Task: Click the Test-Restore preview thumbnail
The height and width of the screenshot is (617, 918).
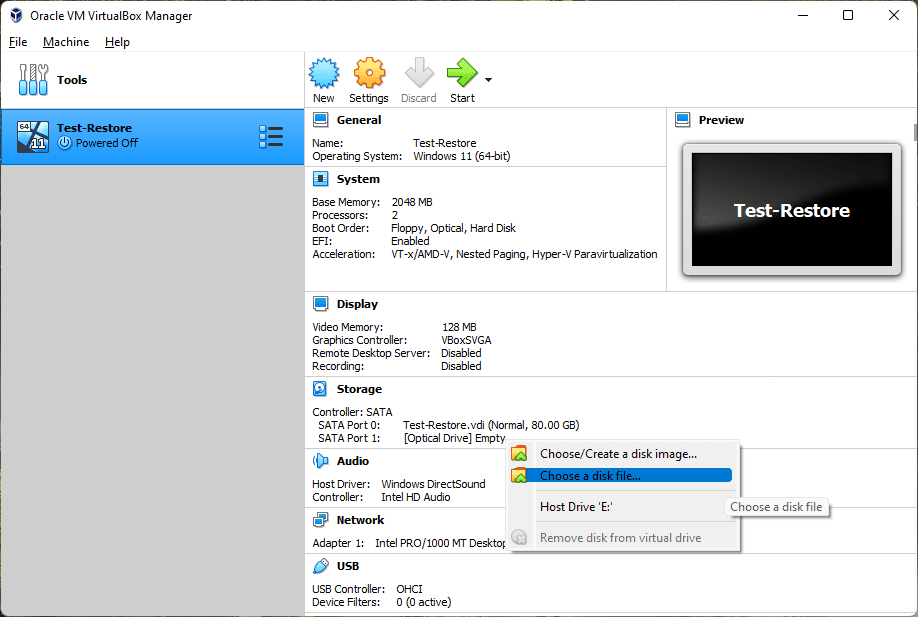Action: click(792, 210)
